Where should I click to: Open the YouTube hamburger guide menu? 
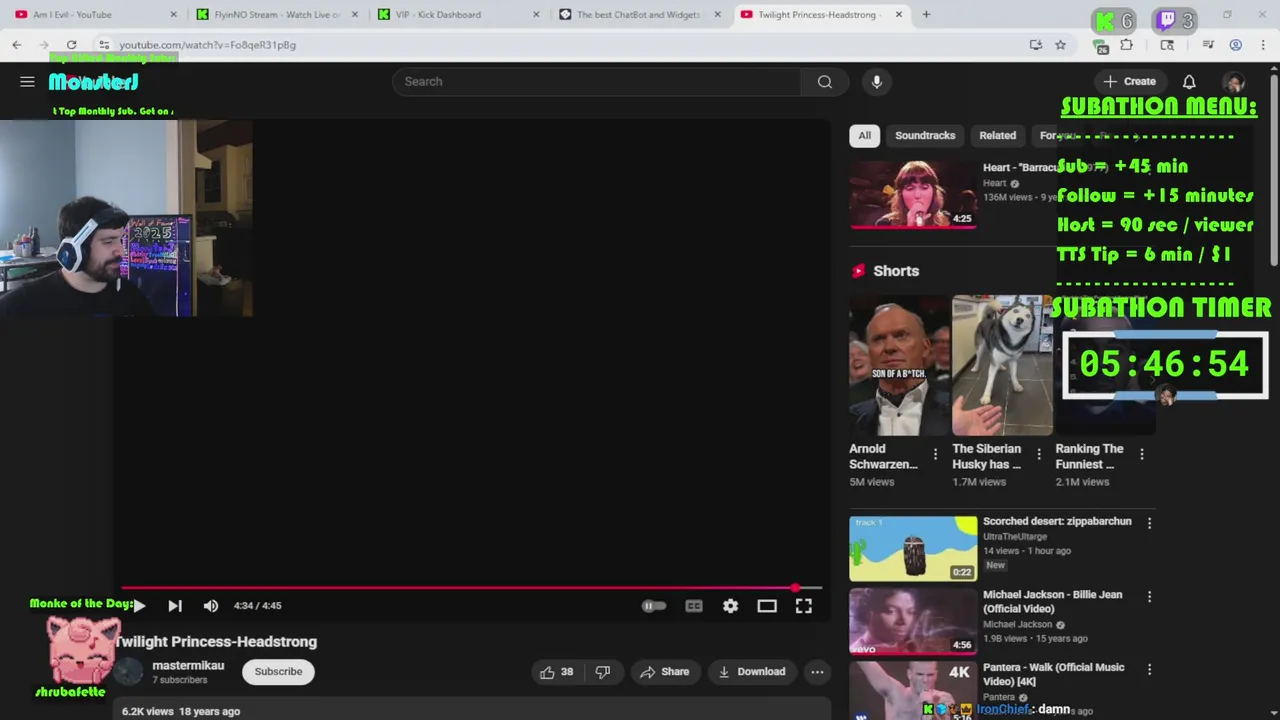[27, 82]
